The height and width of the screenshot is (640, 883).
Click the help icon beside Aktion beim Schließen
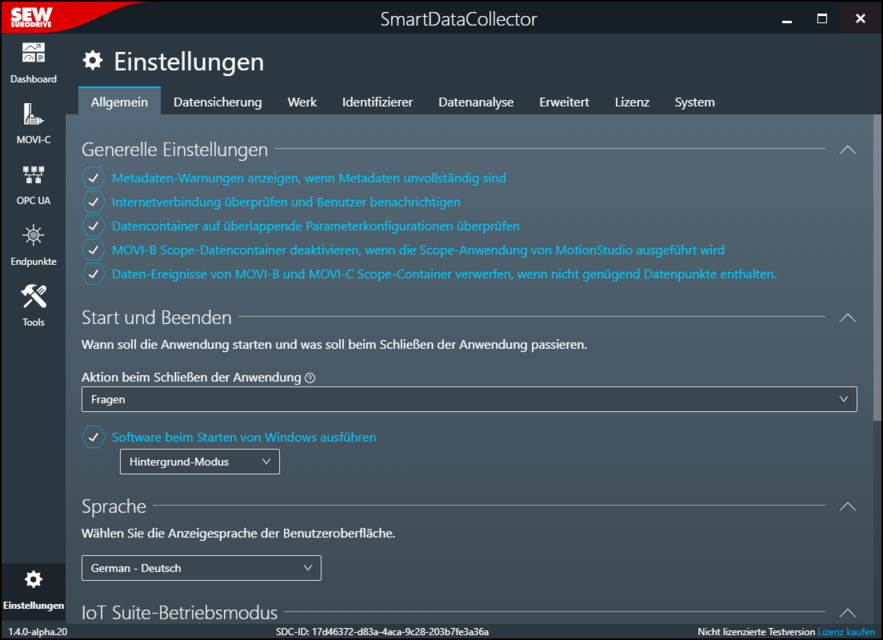(310, 378)
